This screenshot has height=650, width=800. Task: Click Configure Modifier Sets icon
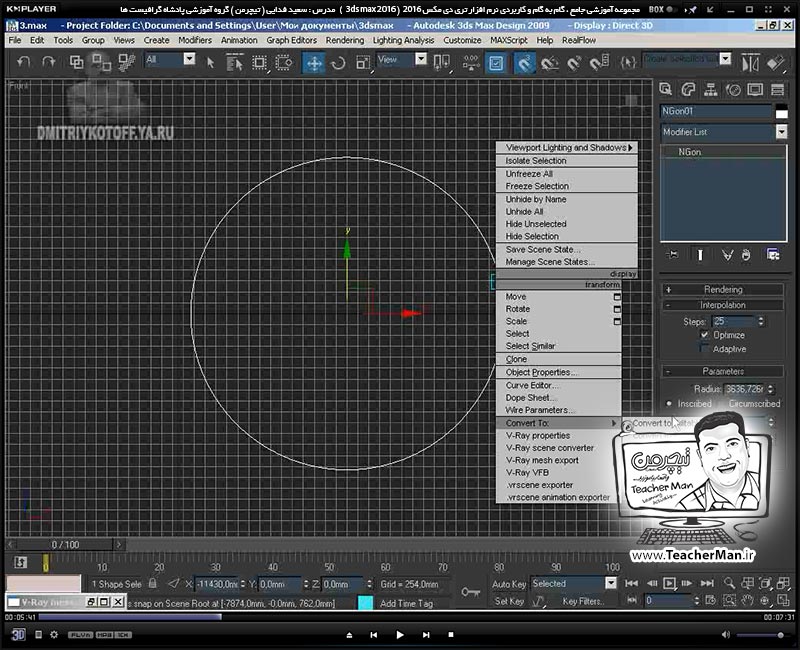point(773,254)
